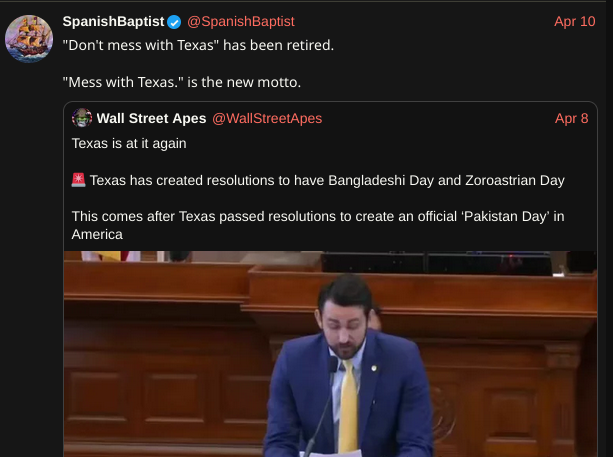613x457 pixels.
Task: Open the Wall Street Apes display name
Action: point(151,118)
